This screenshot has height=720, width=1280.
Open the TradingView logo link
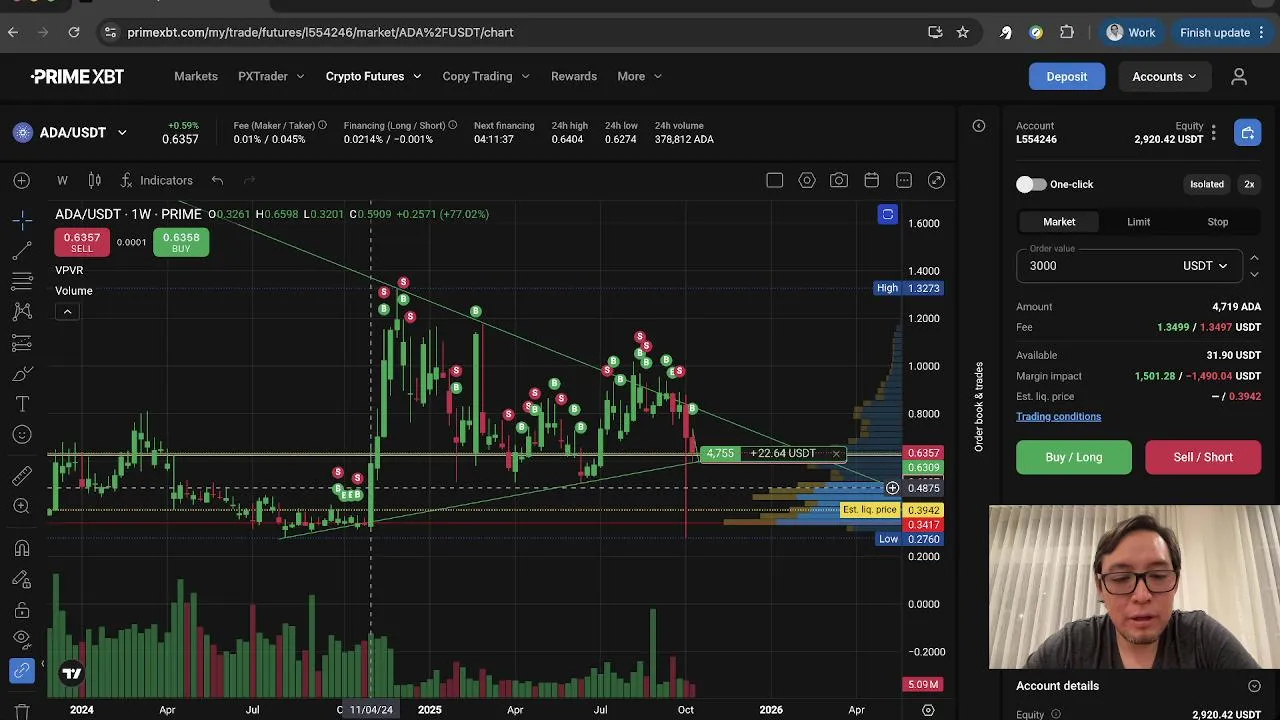pyautogui.click(x=72, y=674)
